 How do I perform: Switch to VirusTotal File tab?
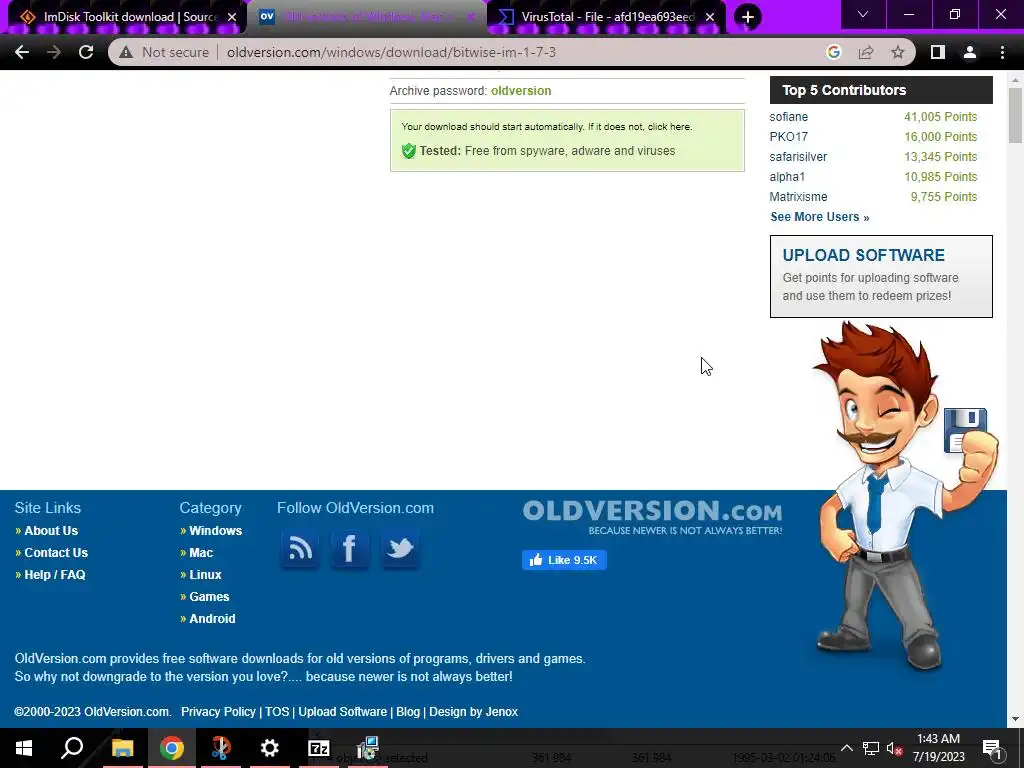coord(607,17)
